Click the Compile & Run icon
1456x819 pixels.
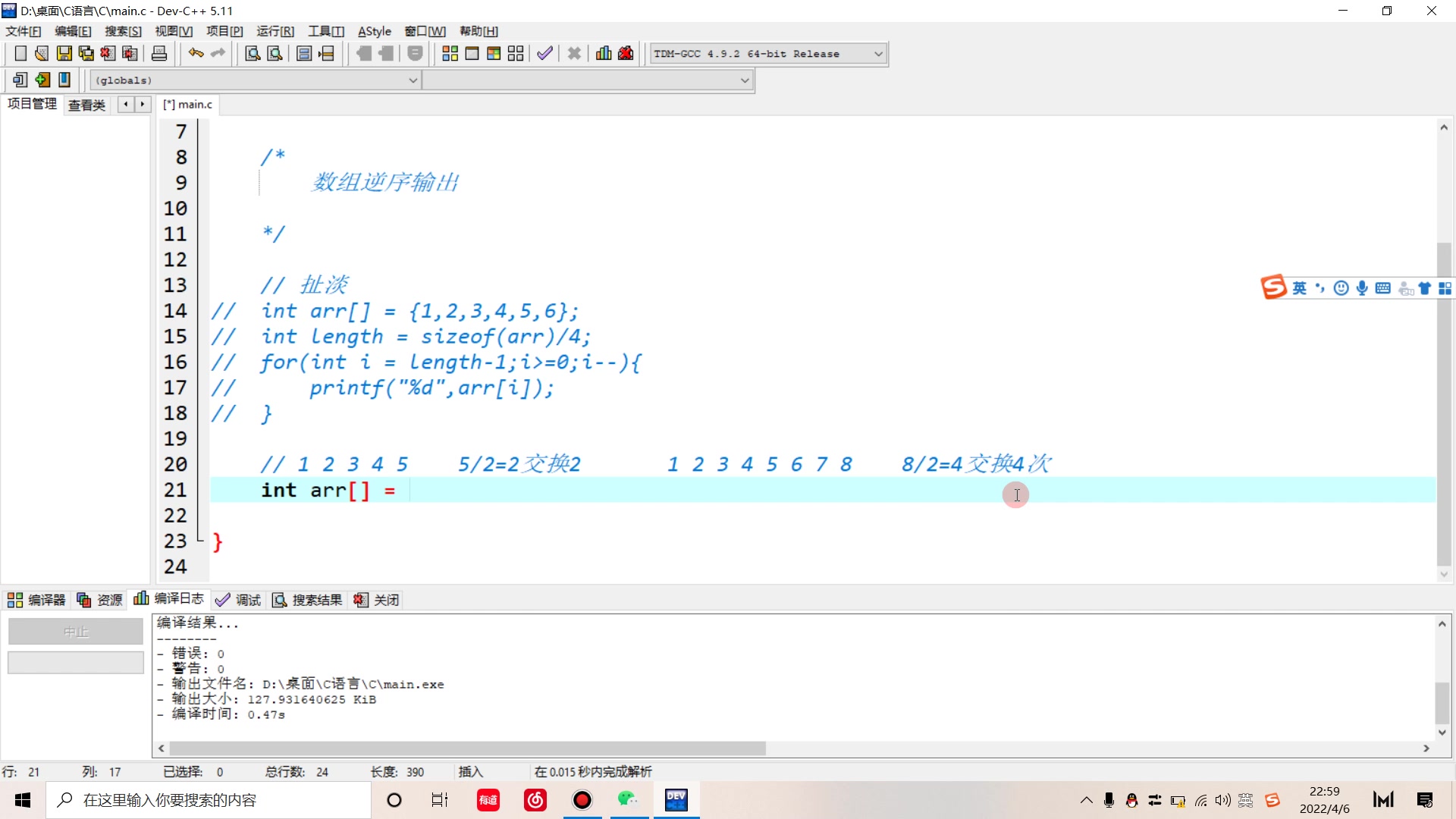tap(494, 54)
